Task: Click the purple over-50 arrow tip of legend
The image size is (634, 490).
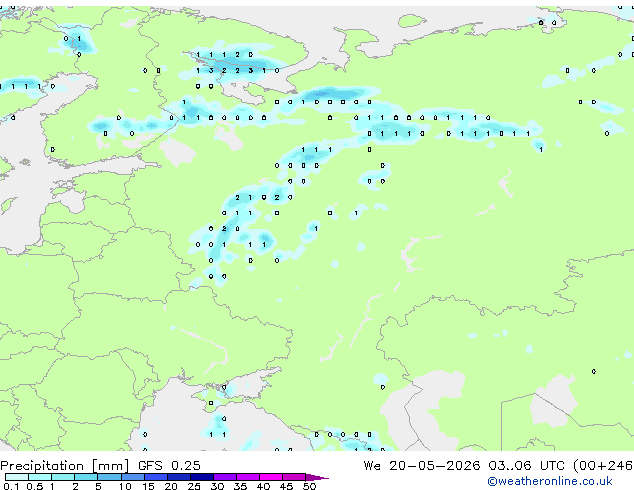Action: point(317,477)
